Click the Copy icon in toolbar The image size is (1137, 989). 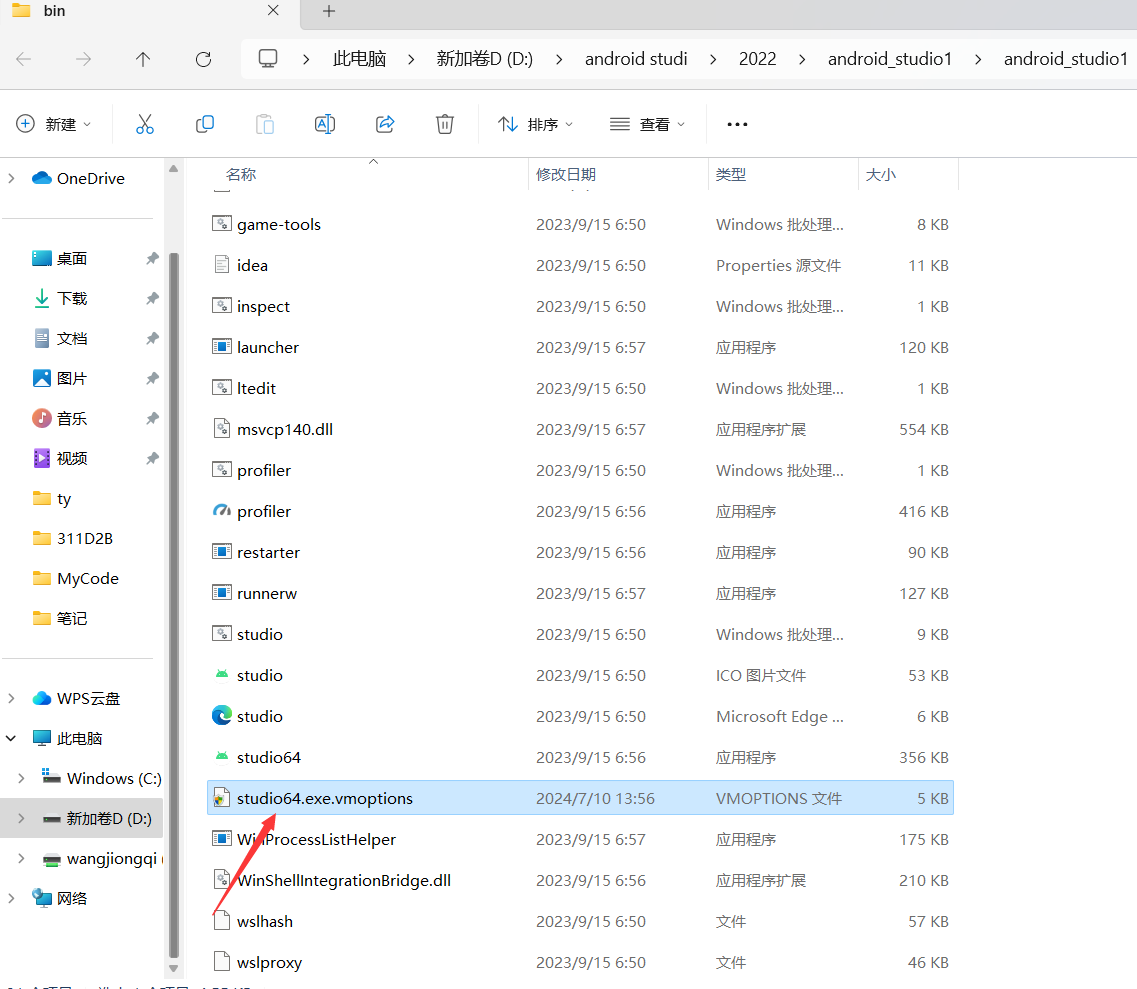pyautogui.click(x=205, y=124)
